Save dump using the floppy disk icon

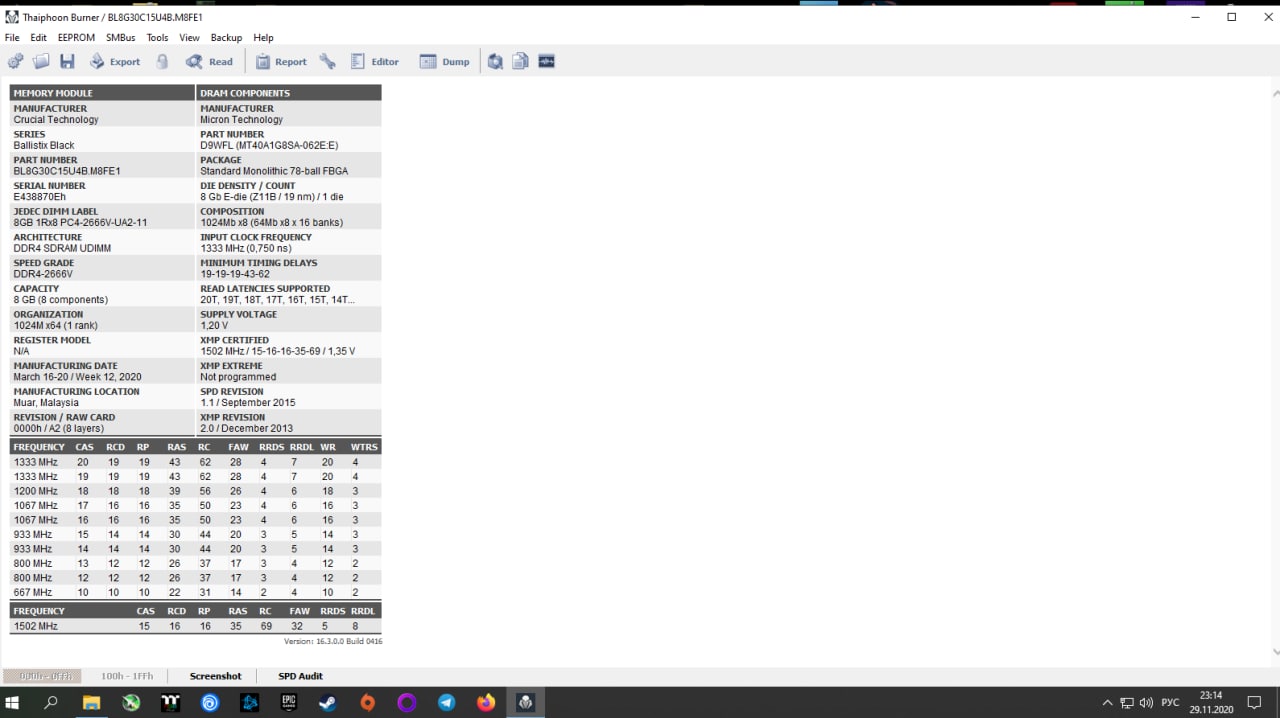67,62
